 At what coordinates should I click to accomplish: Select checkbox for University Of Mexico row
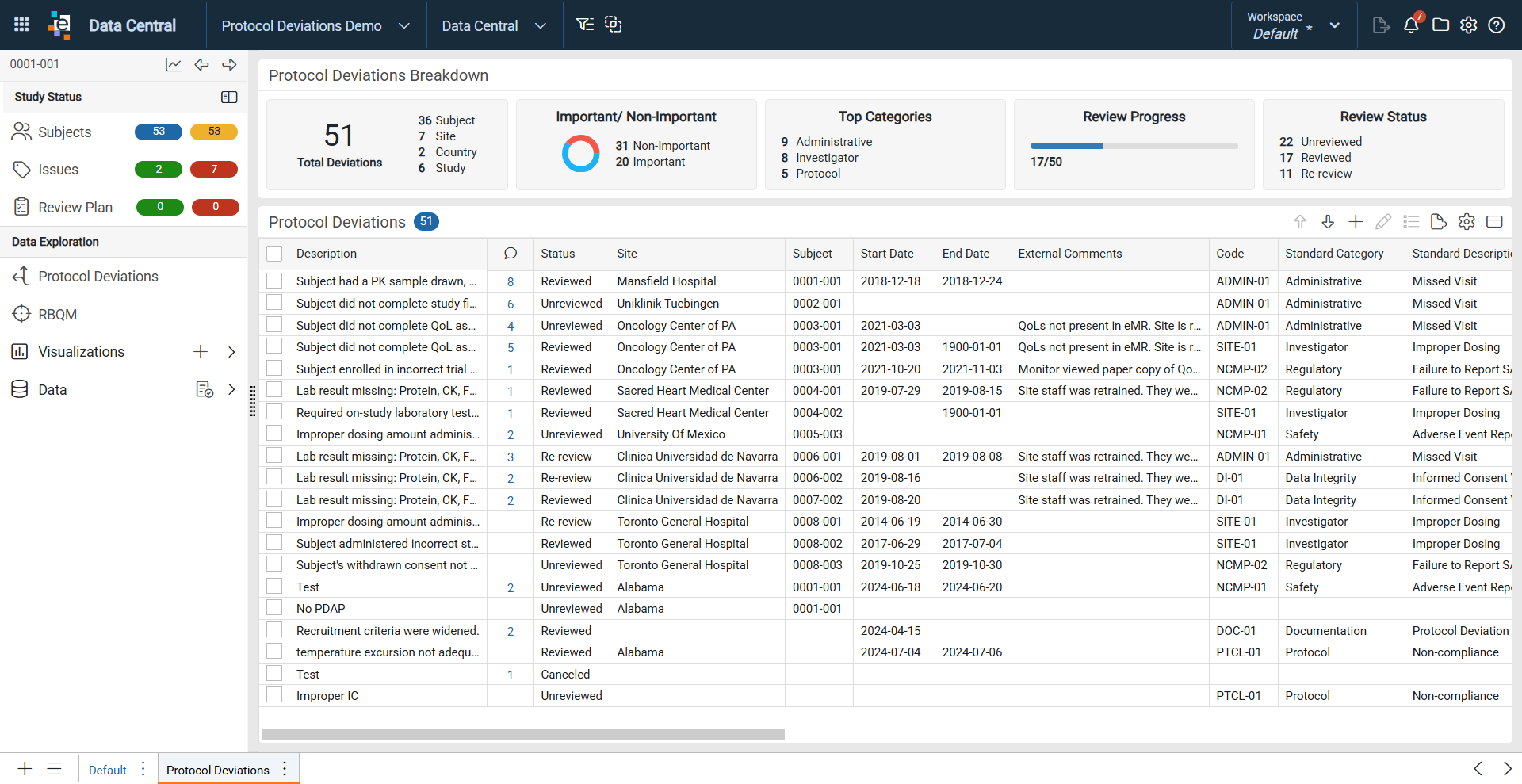274,434
